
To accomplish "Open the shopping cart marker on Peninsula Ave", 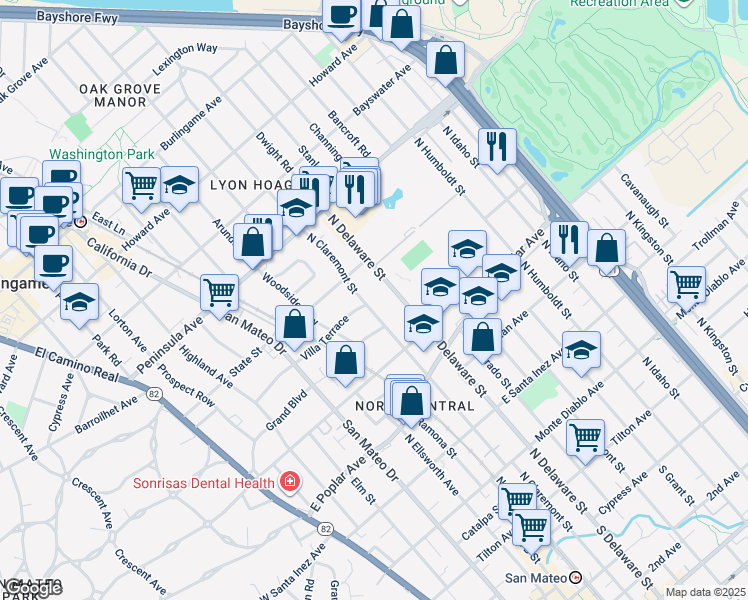I will [x=219, y=293].
